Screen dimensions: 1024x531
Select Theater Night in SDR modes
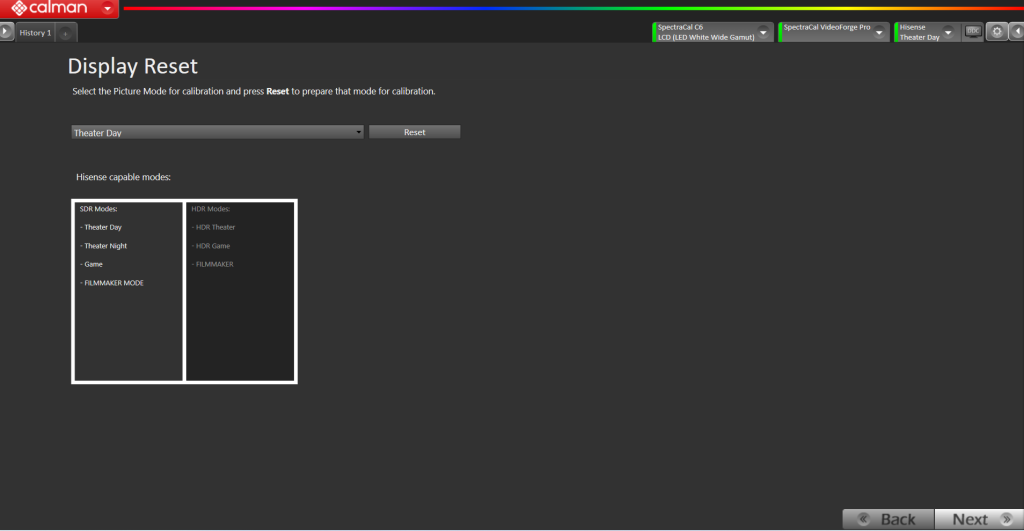[106, 246]
